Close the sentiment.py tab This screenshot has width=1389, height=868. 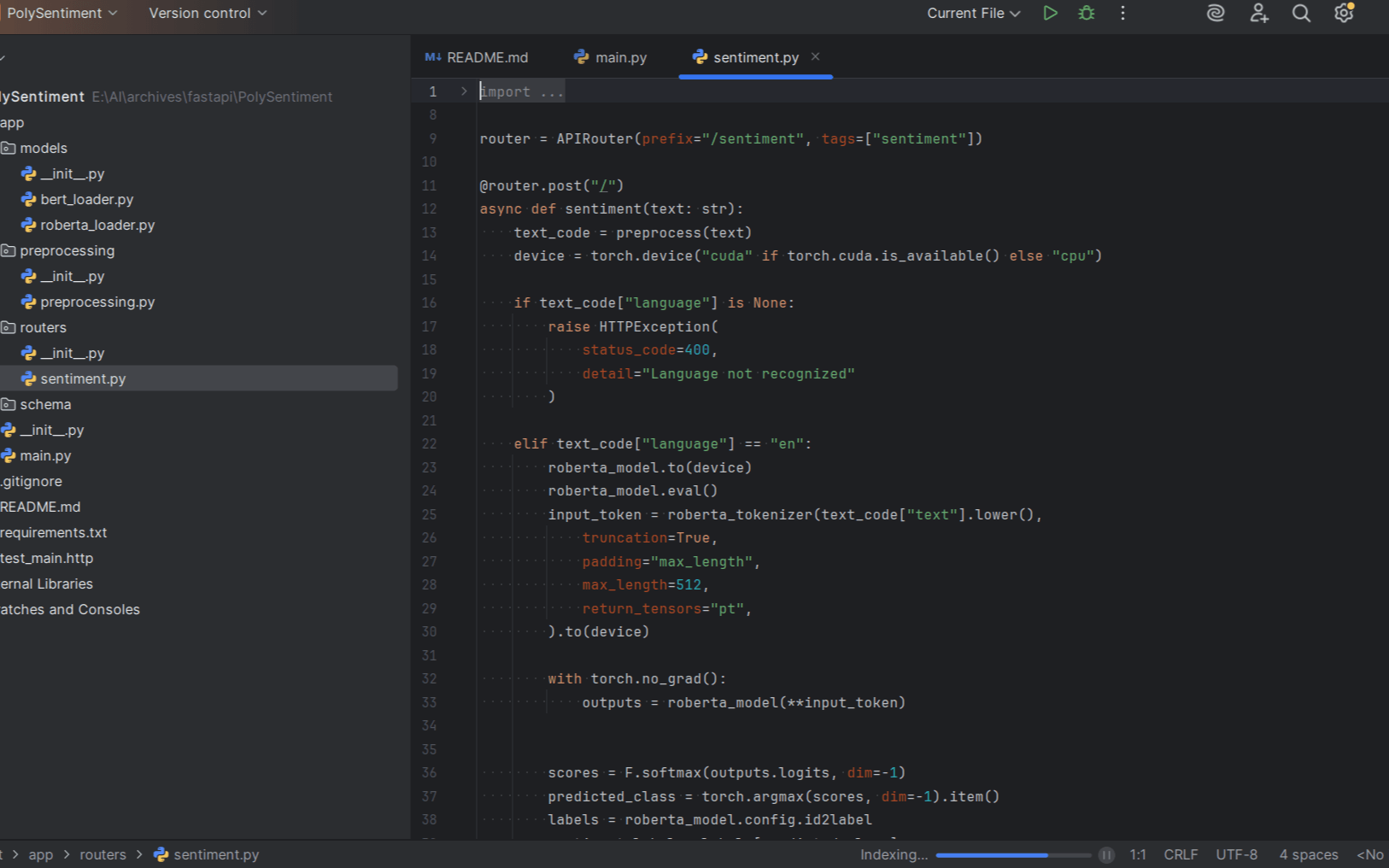click(x=815, y=56)
